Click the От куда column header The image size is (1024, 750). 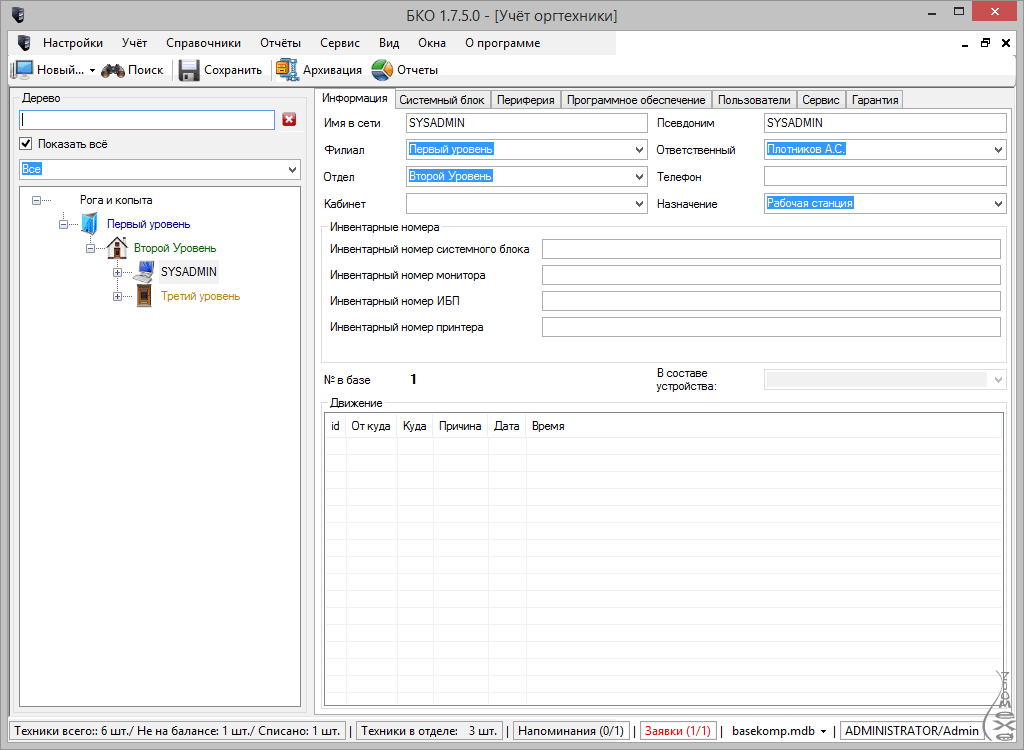371,426
